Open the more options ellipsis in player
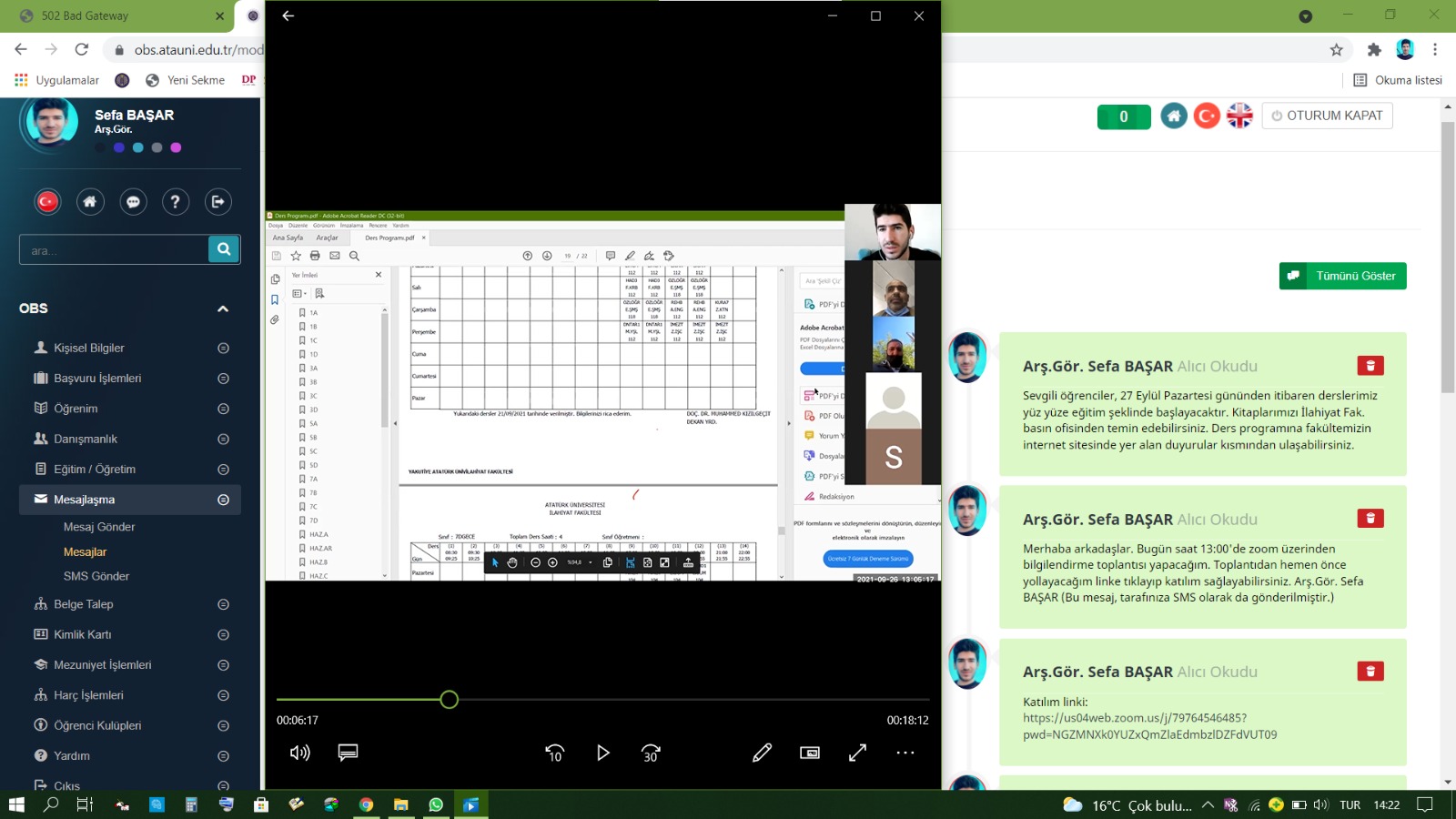1456x819 pixels. click(x=905, y=753)
